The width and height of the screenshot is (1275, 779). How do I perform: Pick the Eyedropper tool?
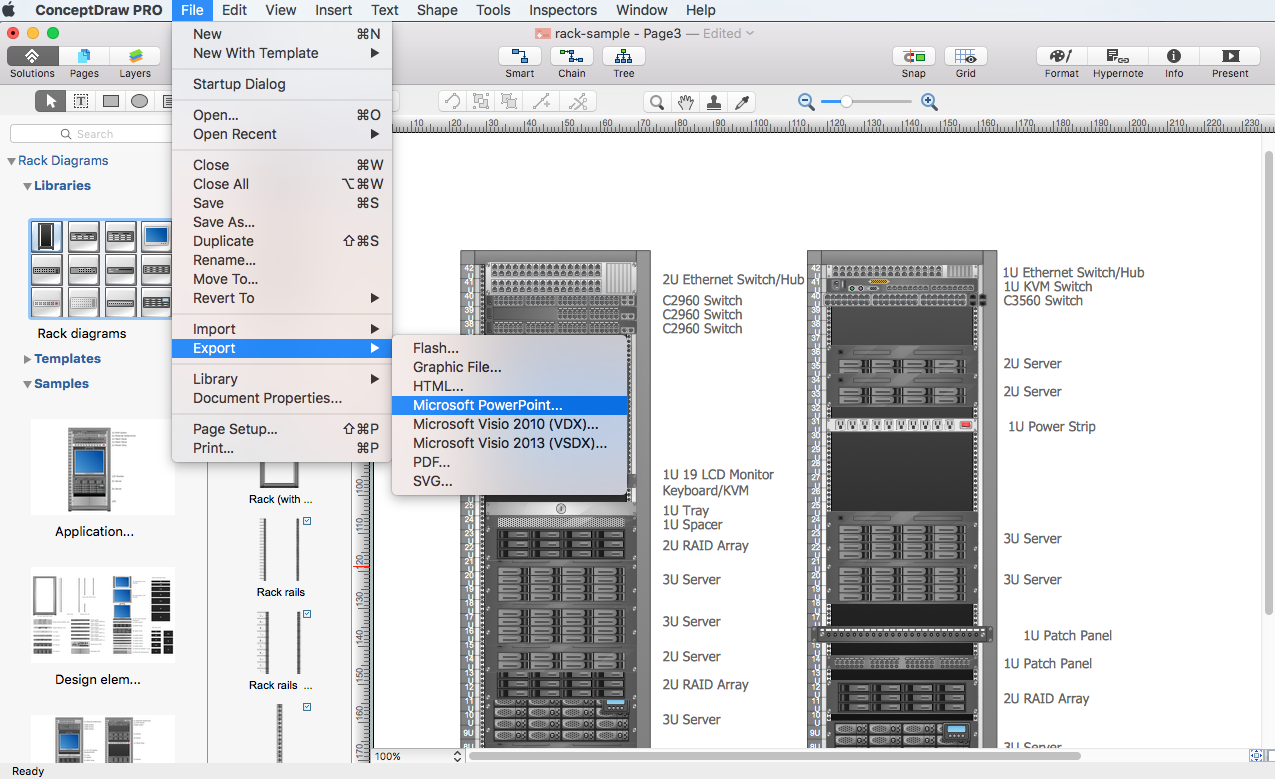click(x=741, y=102)
